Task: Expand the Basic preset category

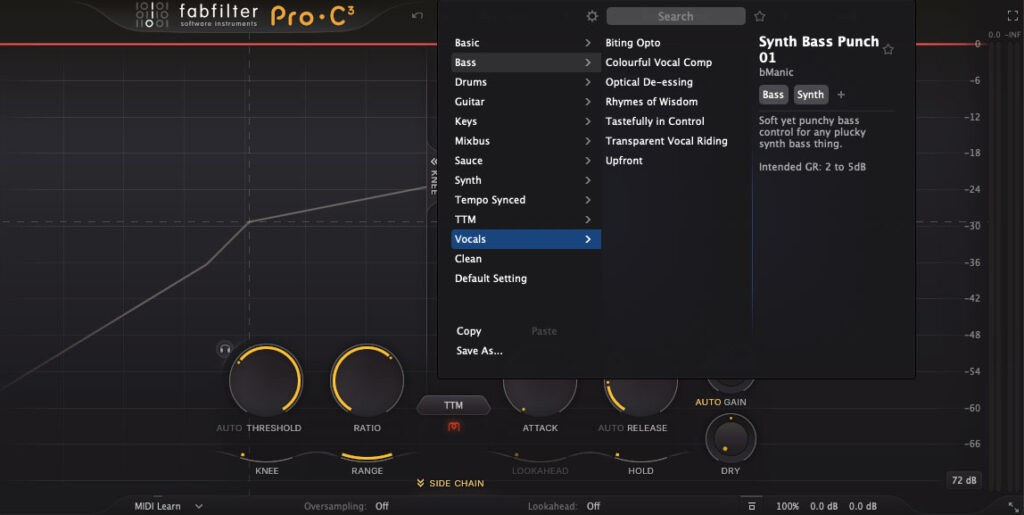Action: tap(526, 43)
